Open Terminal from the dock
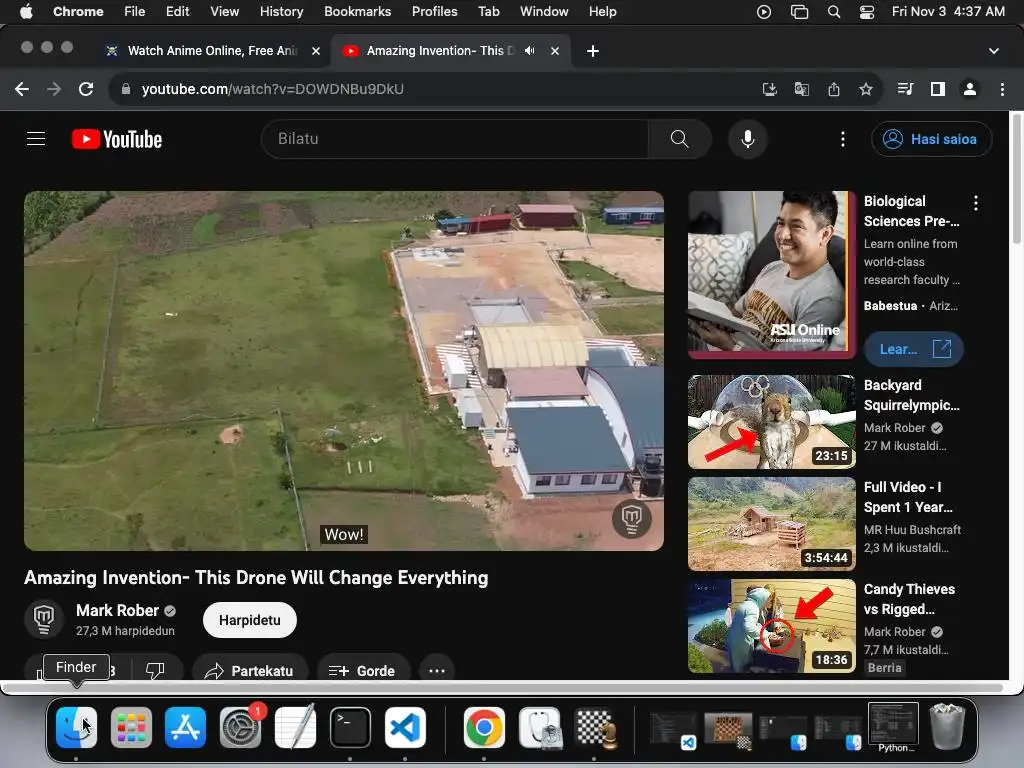Screen dimensions: 1024x768 pos(350,728)
